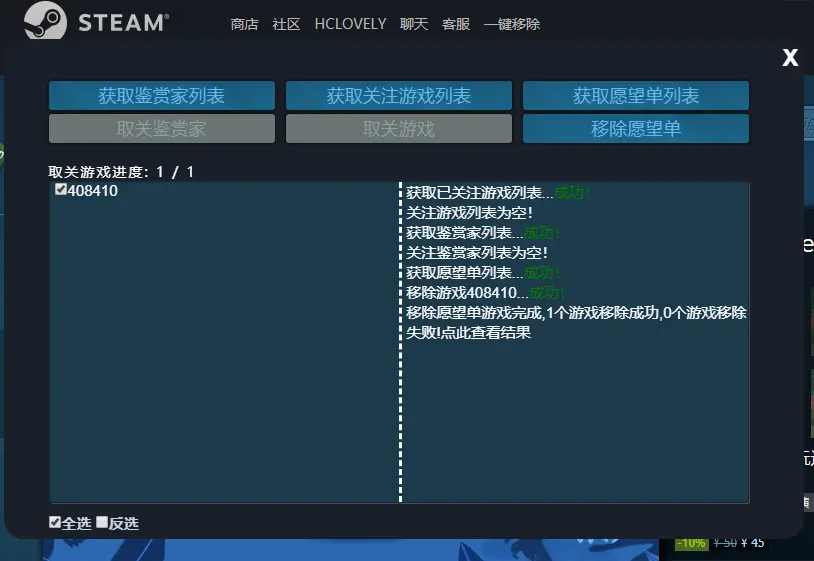Close the dialog with the X button

pos(790,57)
